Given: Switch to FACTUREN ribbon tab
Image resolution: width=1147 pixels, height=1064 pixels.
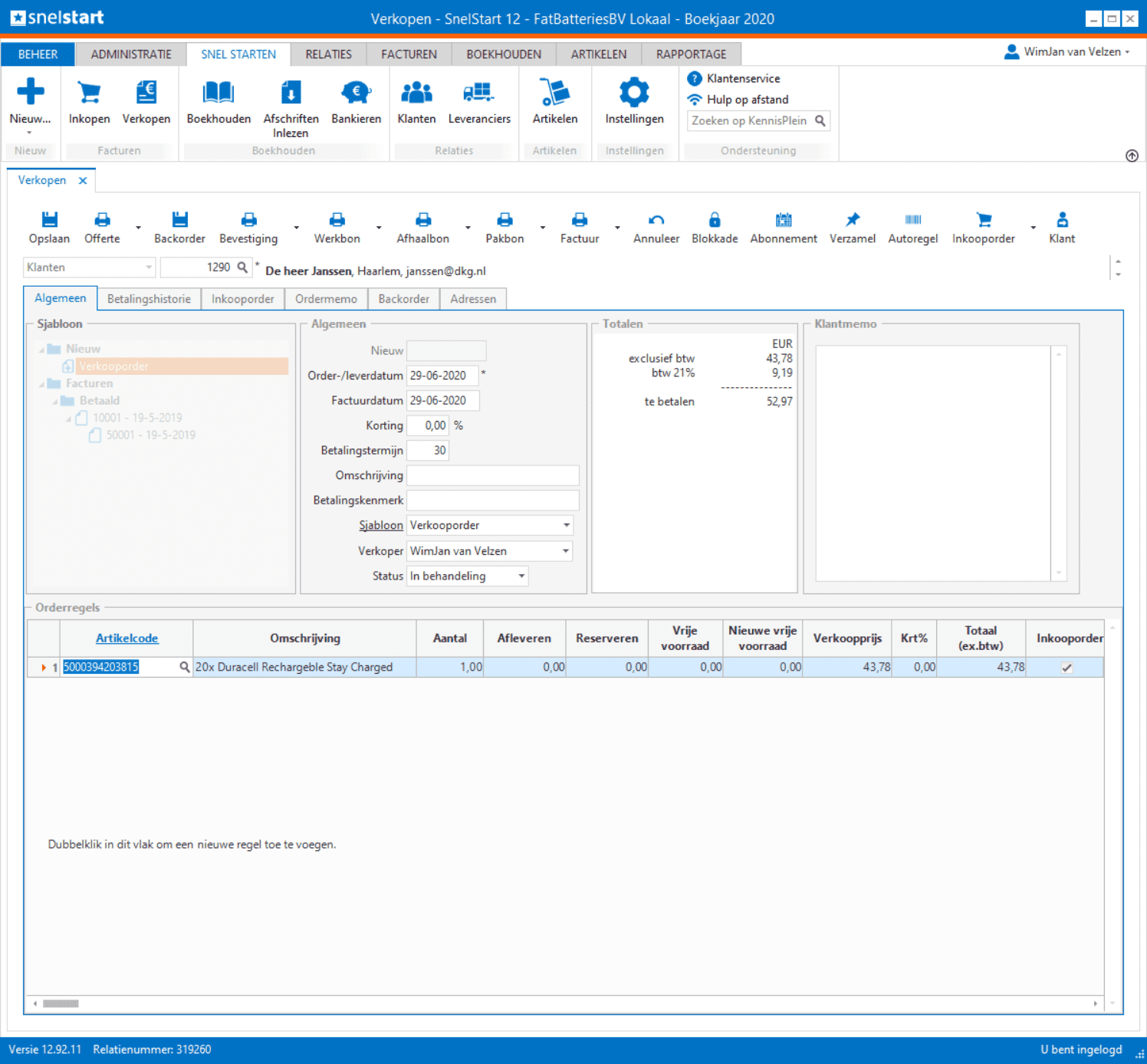Looking at the screenshot, I should coord(409,54).
